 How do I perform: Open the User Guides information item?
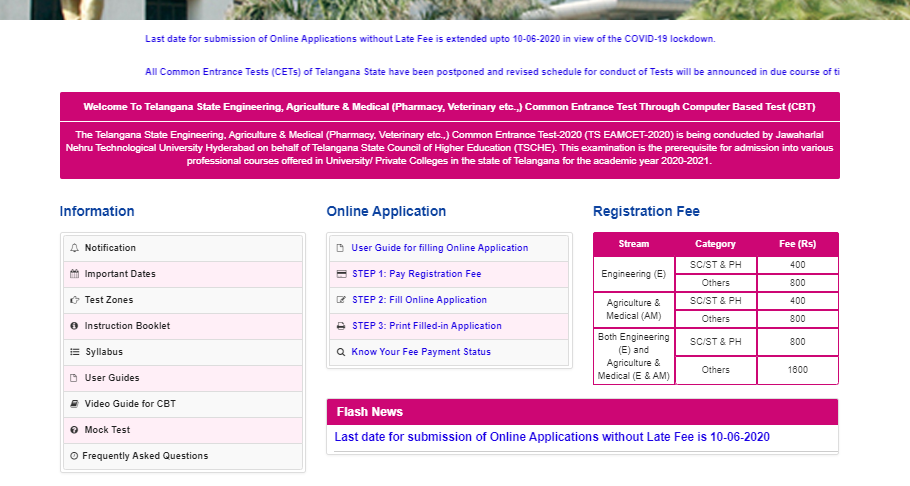tap(112, 378)
